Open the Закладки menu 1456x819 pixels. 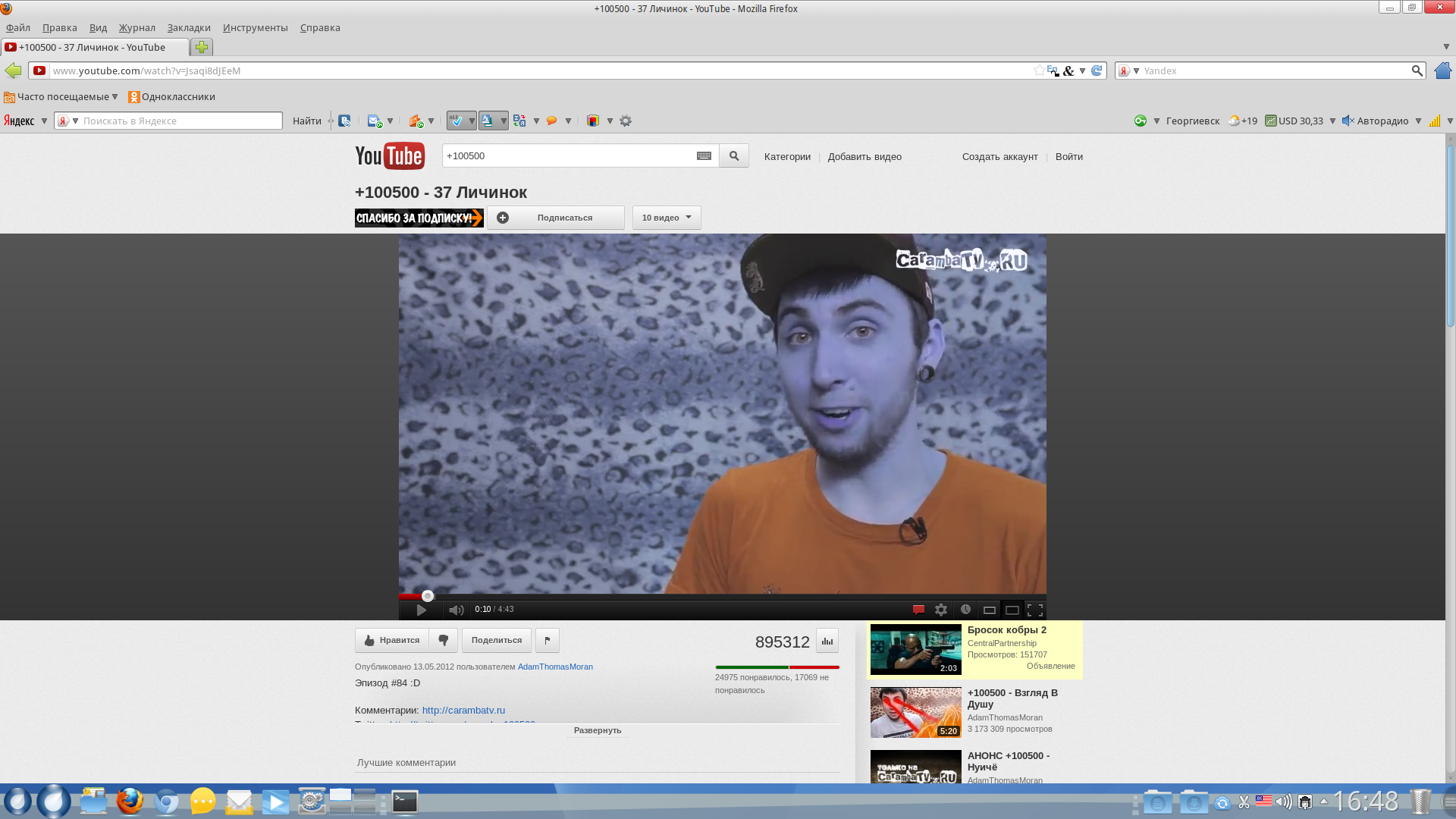[188, 27]
